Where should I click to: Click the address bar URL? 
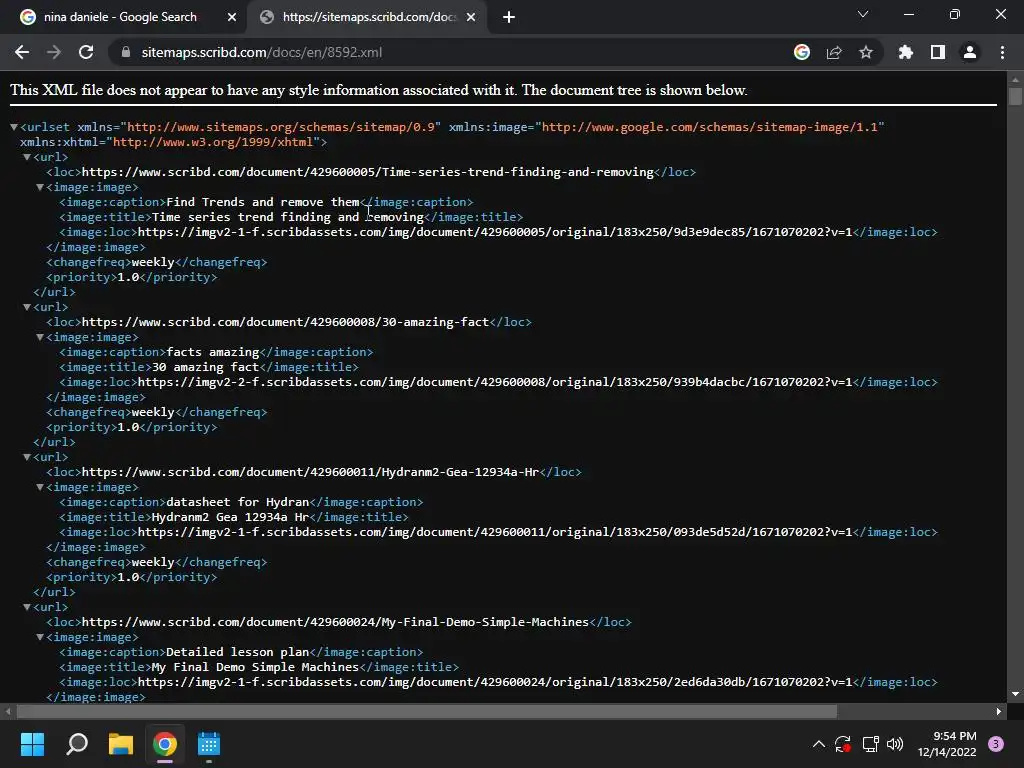(262, 52)
